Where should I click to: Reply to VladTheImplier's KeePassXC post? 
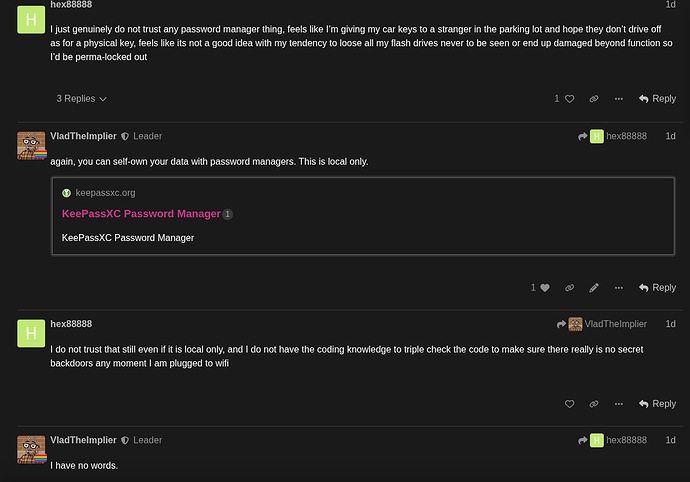click(657, 288)
